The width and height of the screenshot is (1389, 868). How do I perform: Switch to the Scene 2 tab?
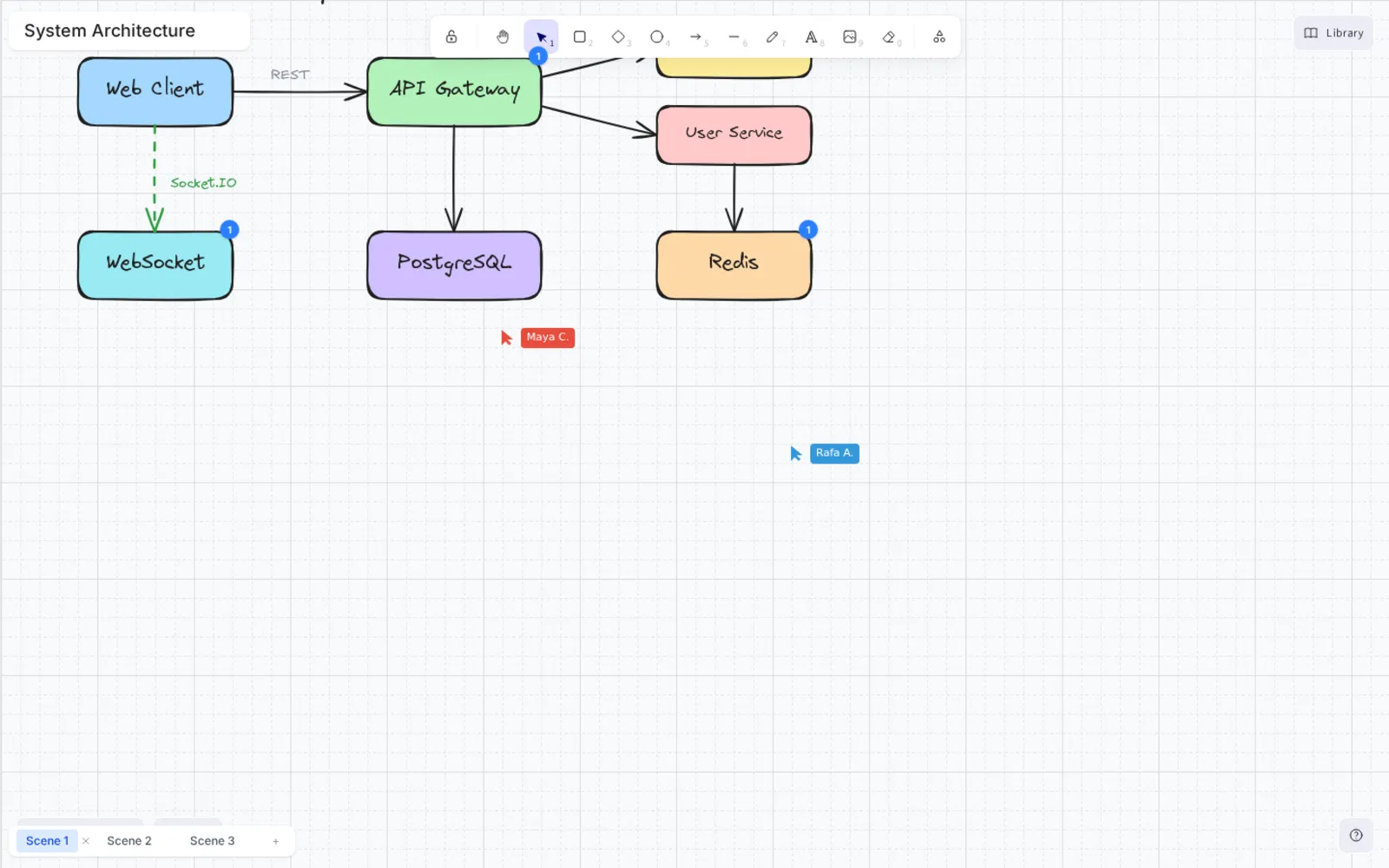(x=129, y=840)
